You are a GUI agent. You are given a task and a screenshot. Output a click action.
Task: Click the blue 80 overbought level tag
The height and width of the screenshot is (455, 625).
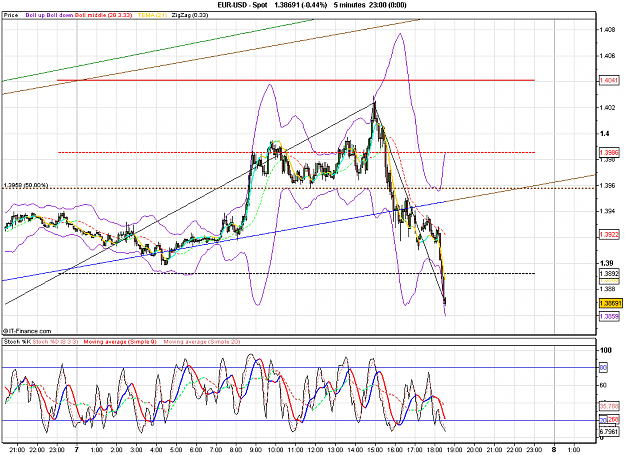603,367
